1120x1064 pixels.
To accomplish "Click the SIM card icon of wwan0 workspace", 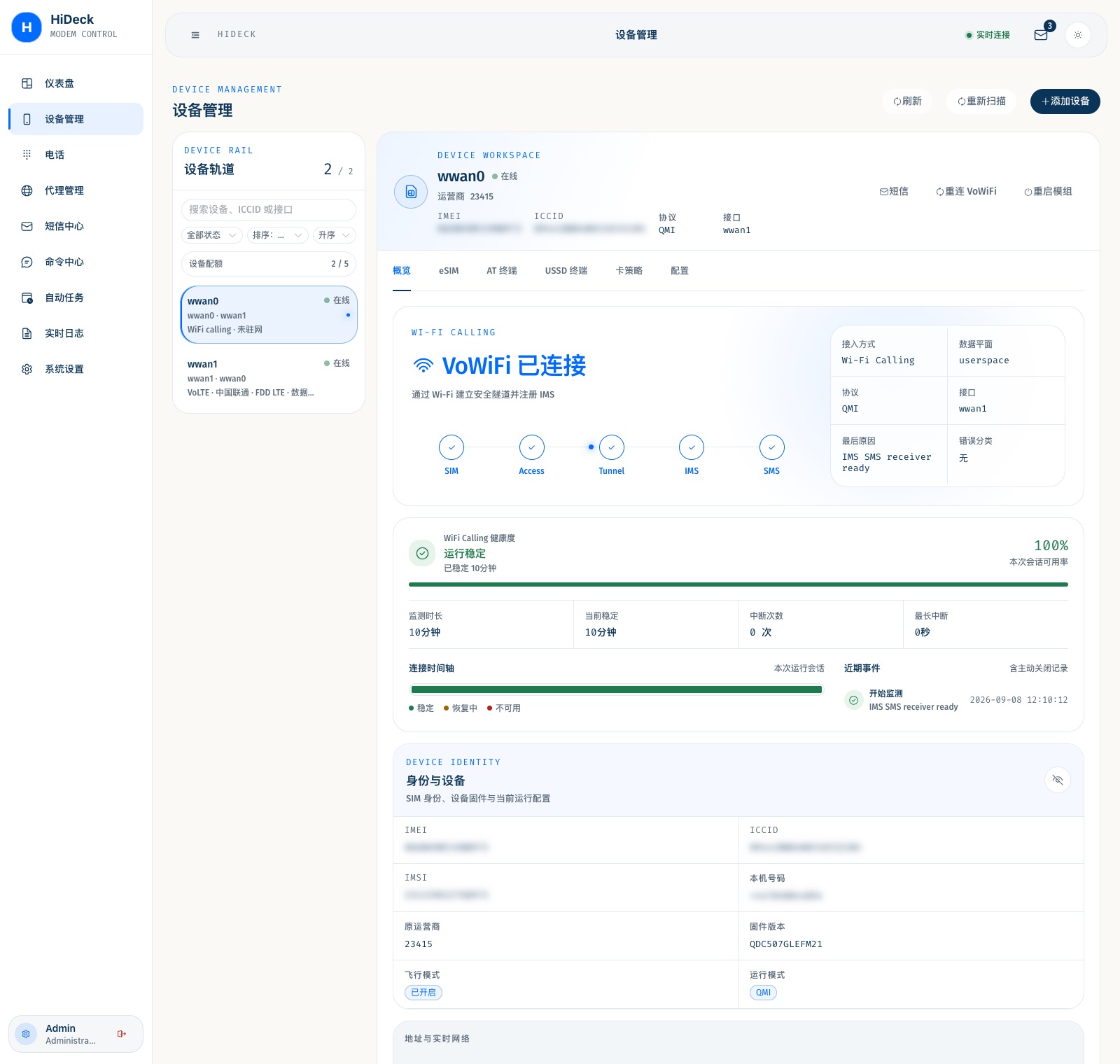I will coord(411,192).
